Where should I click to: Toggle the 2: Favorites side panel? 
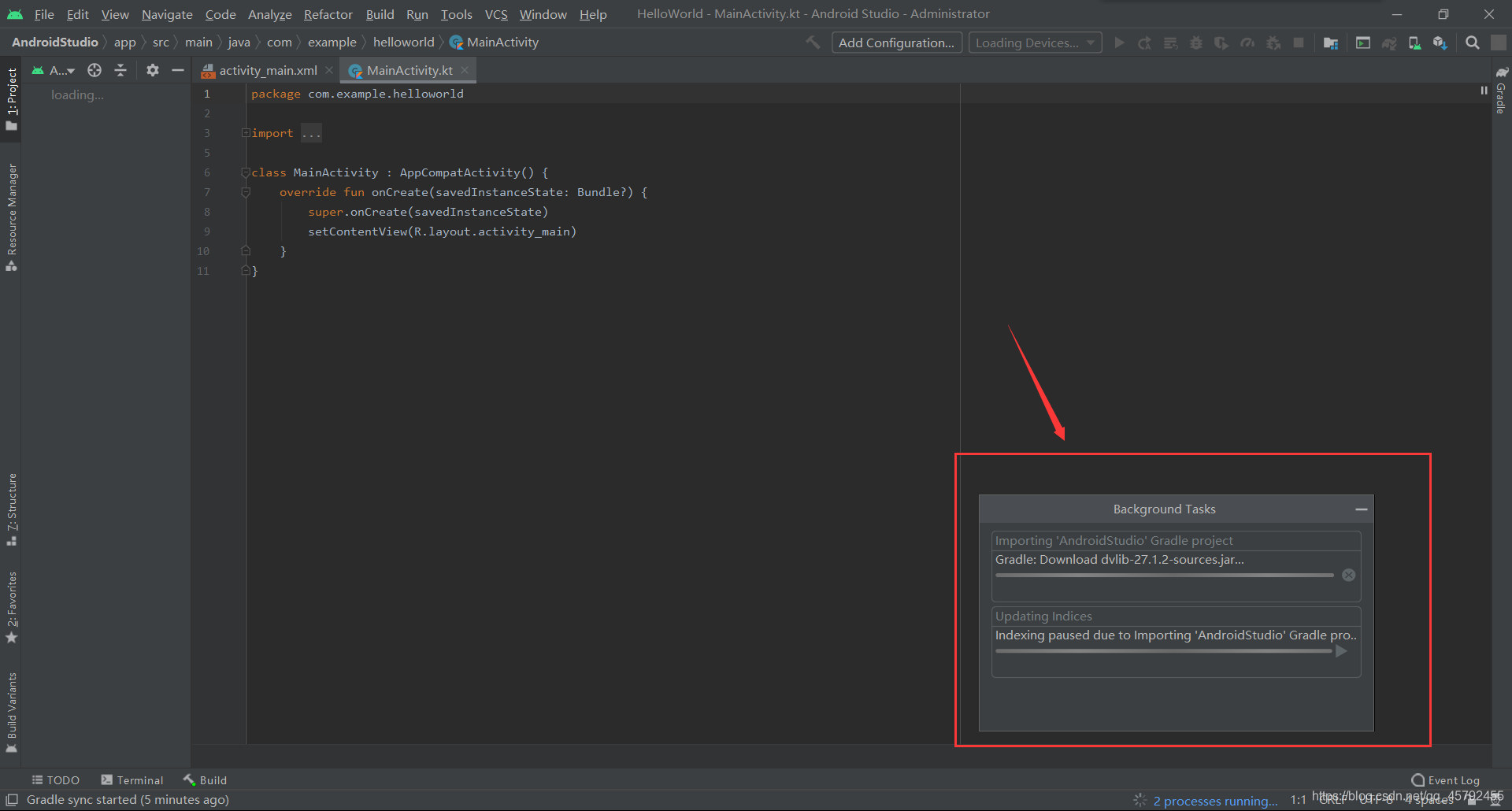(12, 607)
